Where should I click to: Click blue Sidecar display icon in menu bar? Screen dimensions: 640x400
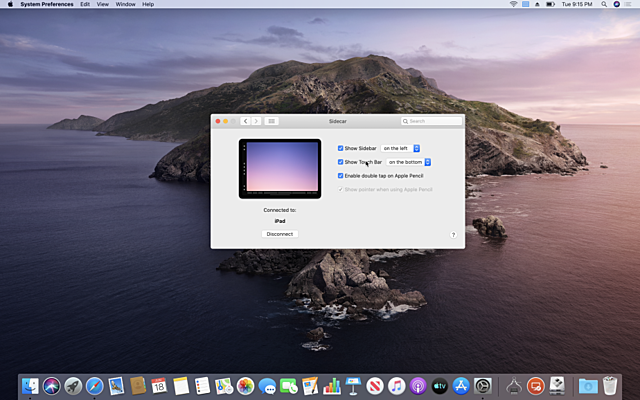click(x=526, y=4)
